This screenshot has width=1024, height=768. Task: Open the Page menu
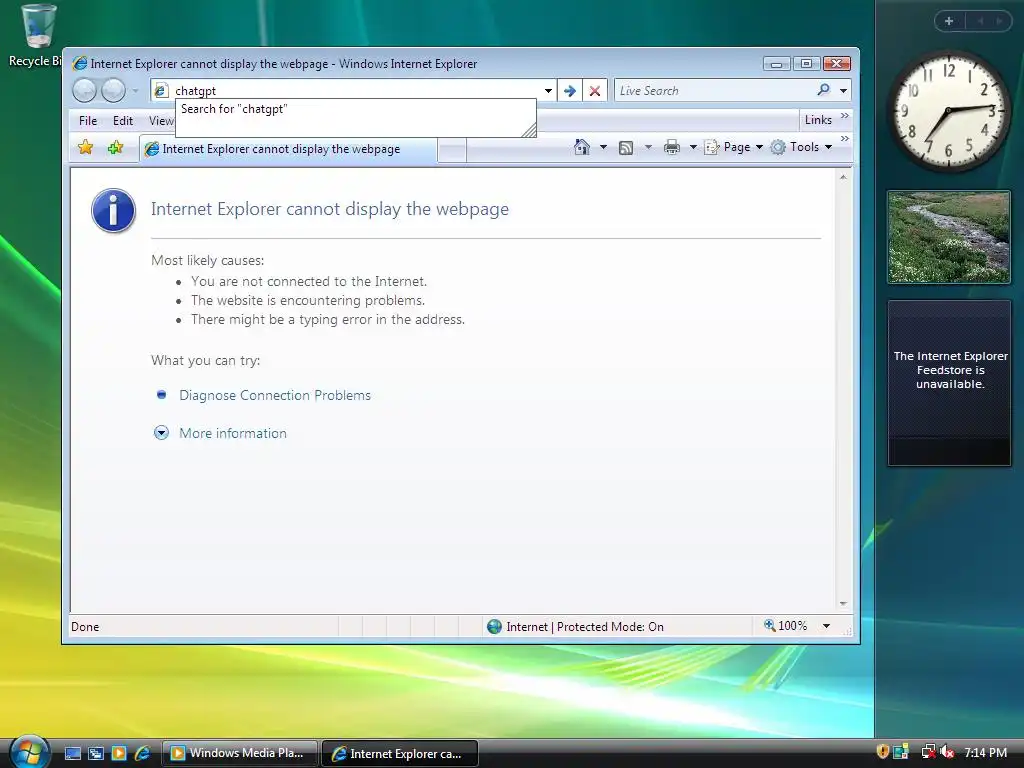pos(733,147)
